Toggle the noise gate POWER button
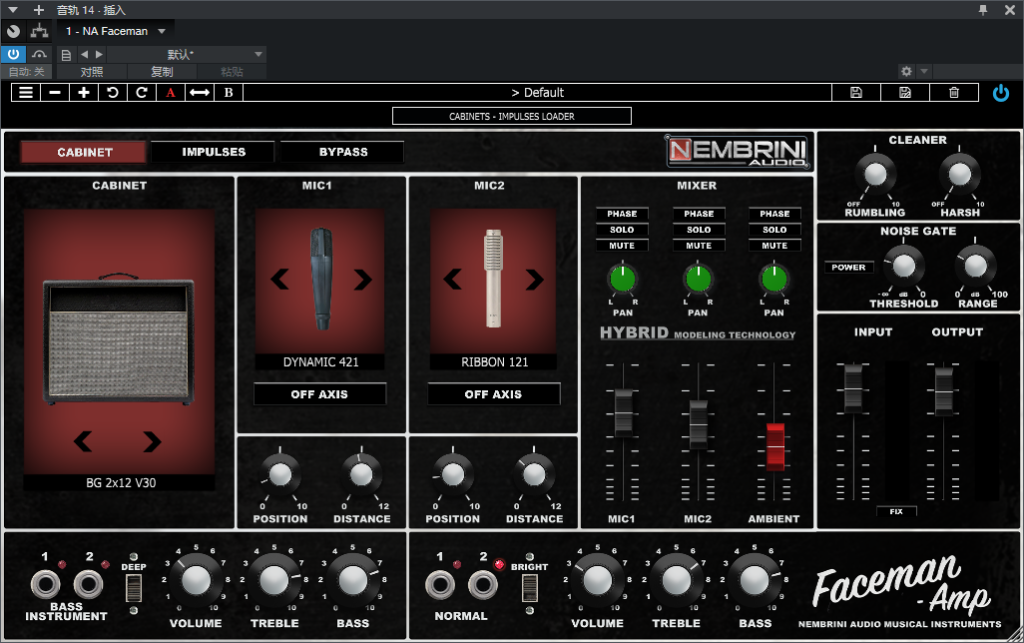 coord(848,267)
